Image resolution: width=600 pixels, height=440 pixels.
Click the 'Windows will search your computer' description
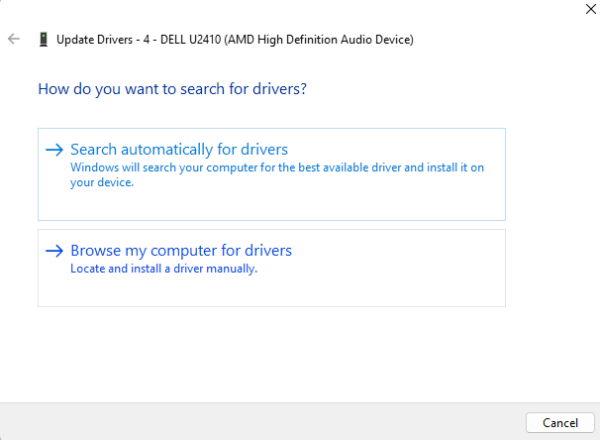coord(277,175)
